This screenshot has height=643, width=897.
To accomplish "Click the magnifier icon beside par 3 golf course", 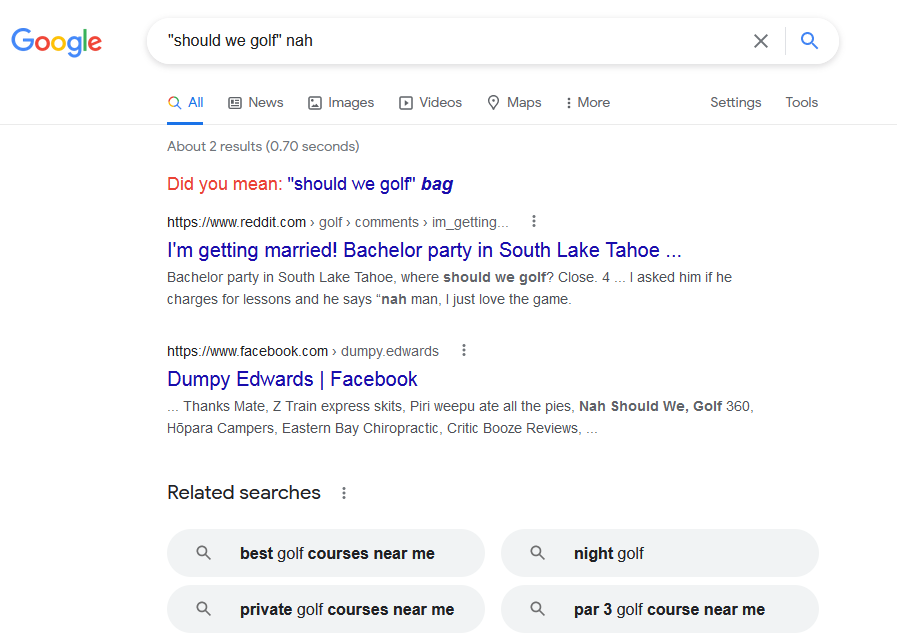I will pos(537,609).
